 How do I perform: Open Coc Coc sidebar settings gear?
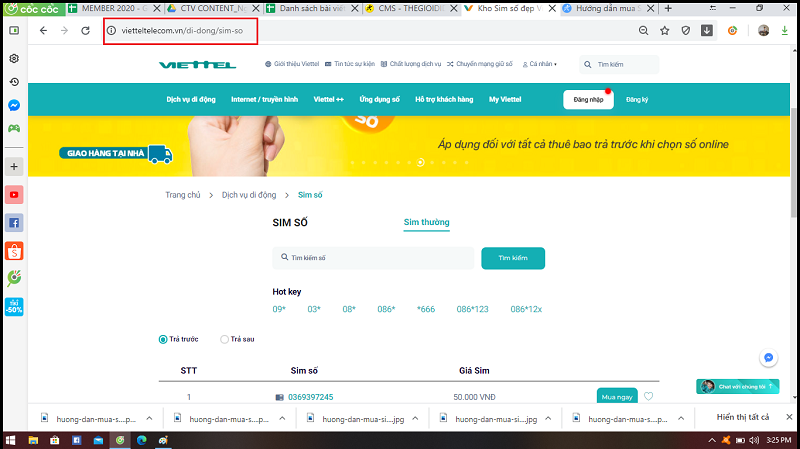[x=14, y=58]
